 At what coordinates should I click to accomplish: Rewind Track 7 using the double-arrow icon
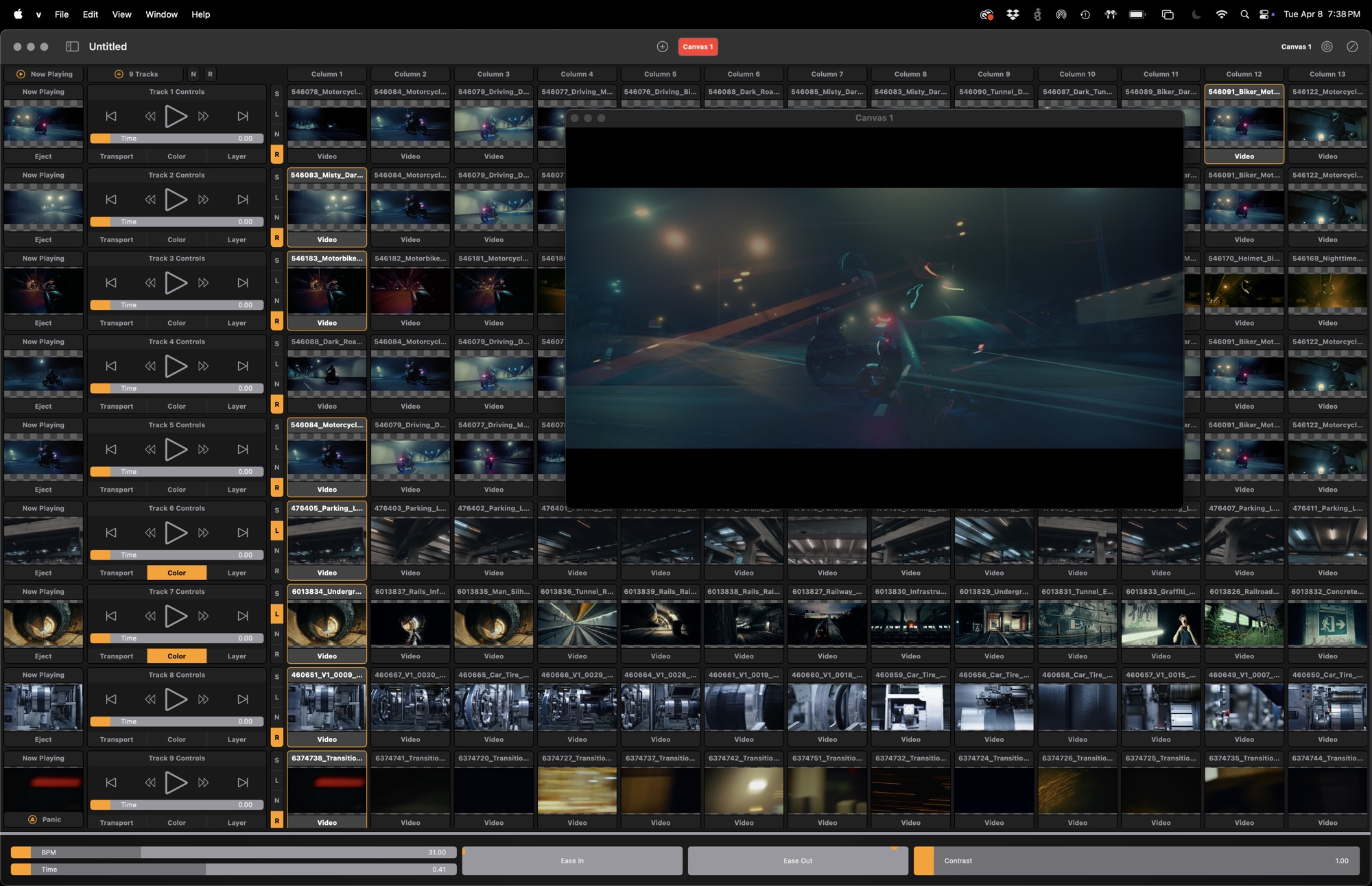click(x=150, y=616)
